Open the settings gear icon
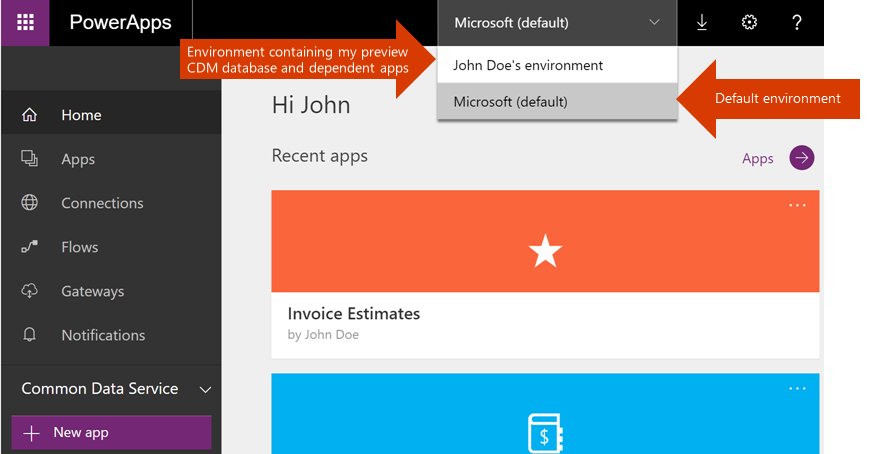876x454 pixels. [749, 22]
